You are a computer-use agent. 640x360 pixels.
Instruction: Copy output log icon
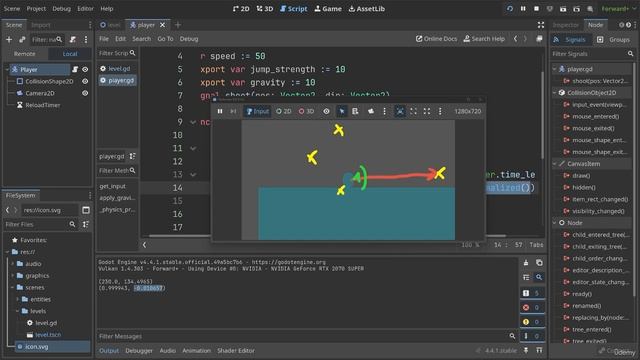(539, 263)
